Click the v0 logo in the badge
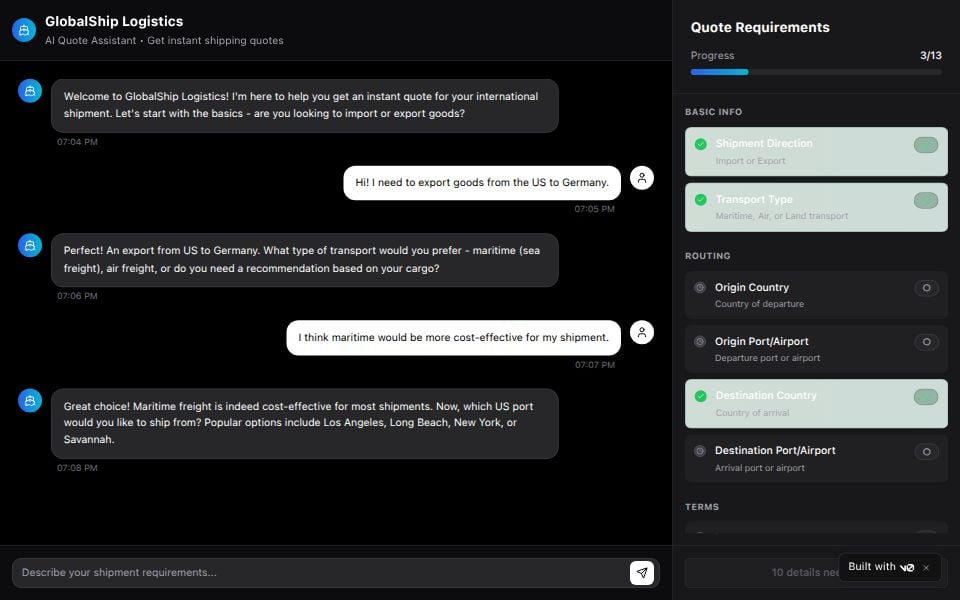The image size is (960, 600). (910, 567)
